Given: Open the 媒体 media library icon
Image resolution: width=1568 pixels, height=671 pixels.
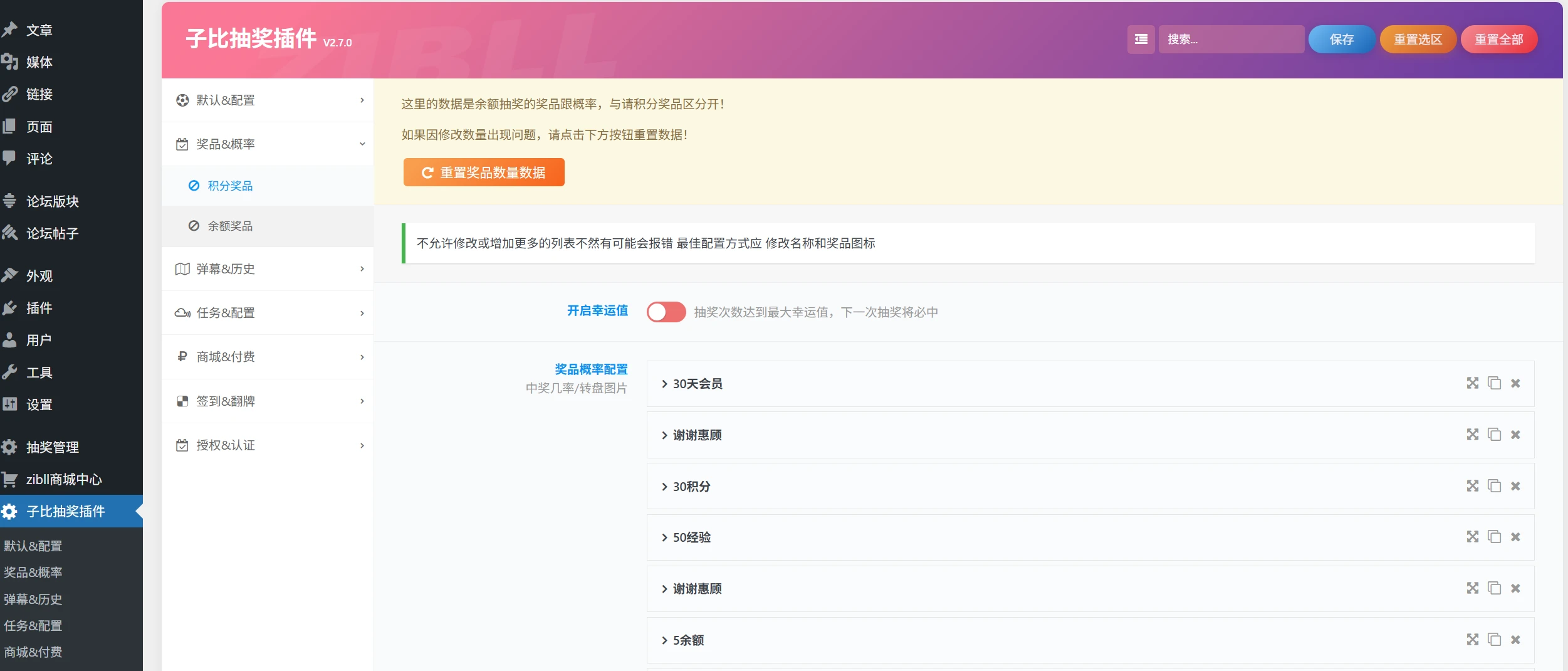Looking at the screenshot, I should 10,62.
